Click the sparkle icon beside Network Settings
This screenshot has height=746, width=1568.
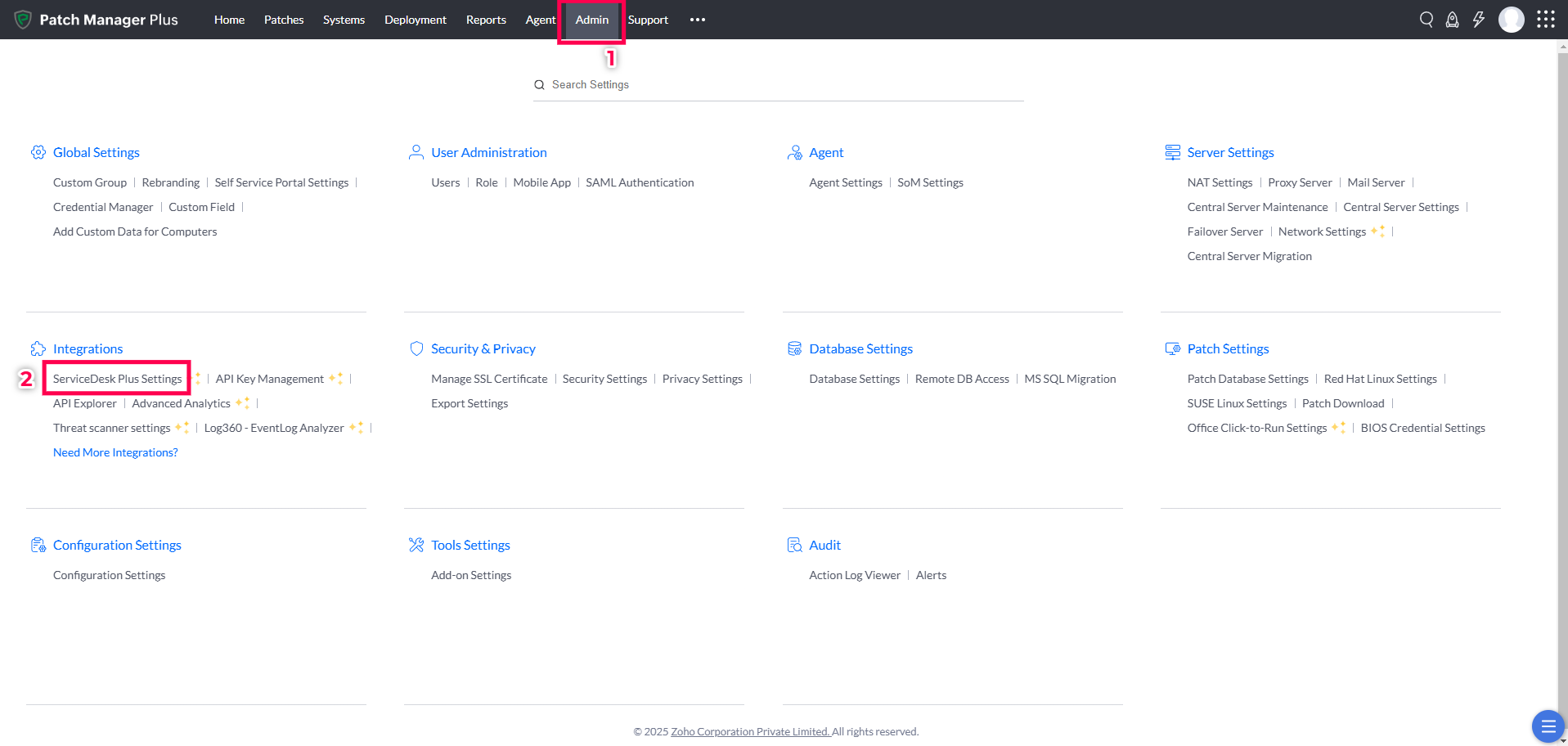[1378, 231]
